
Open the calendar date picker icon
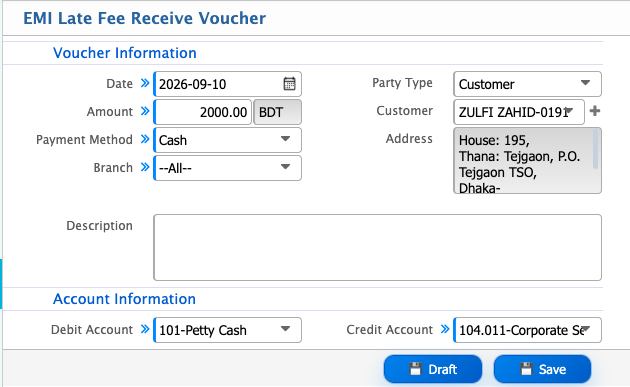[x=289, y=84]
